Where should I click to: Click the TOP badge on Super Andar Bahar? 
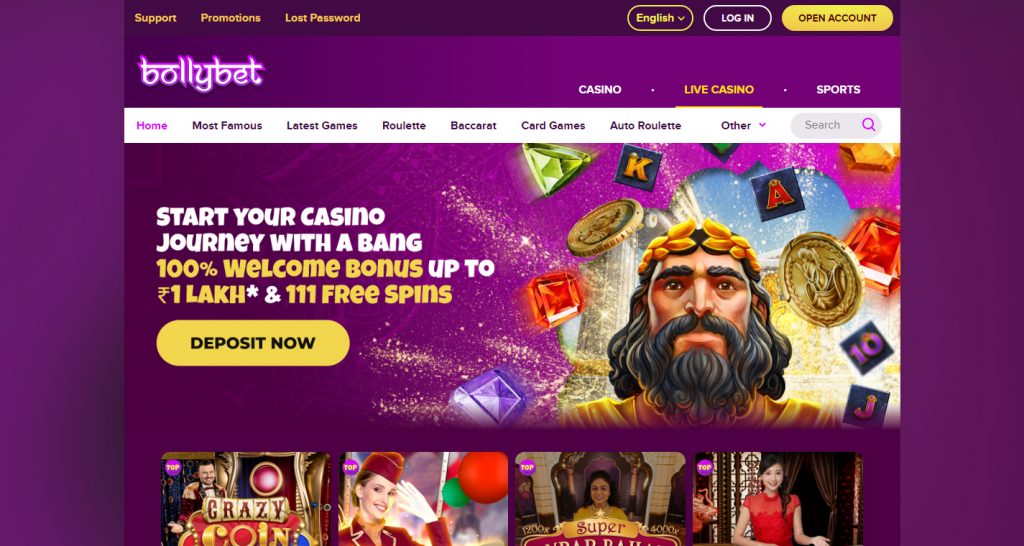(x=527, y=467)
